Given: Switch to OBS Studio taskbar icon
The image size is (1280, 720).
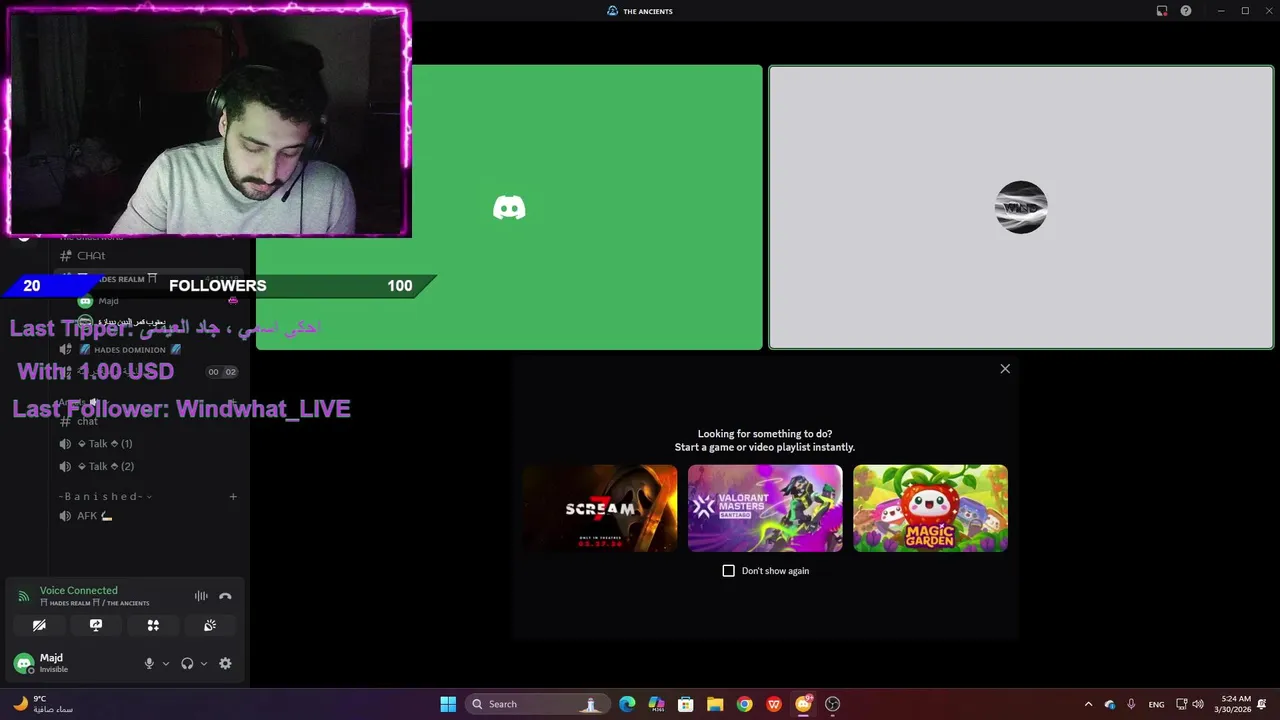Looking at the screenshot, I should [x=832, y=704].
